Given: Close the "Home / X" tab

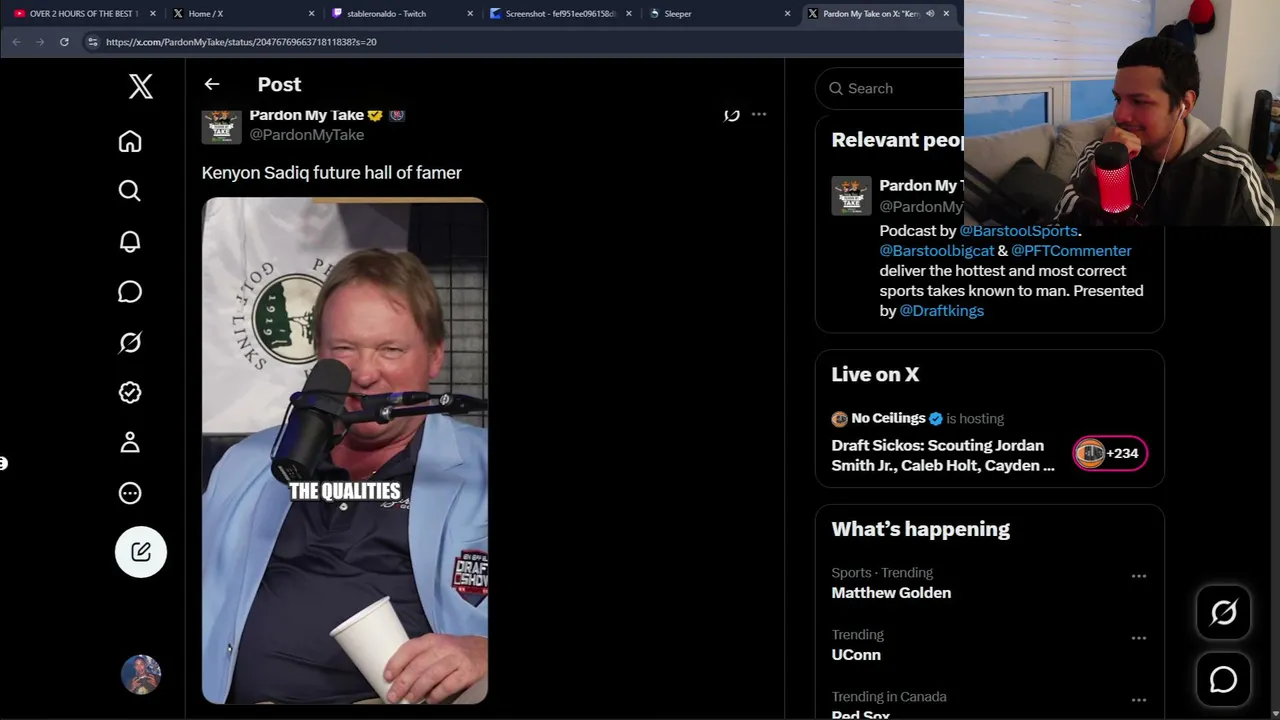Looking at the screenshot, I should pos(311,14).
